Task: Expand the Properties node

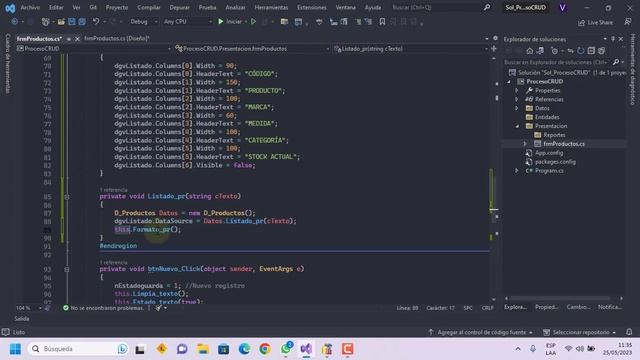Action: pyautogui.click(x=517, y=90)
